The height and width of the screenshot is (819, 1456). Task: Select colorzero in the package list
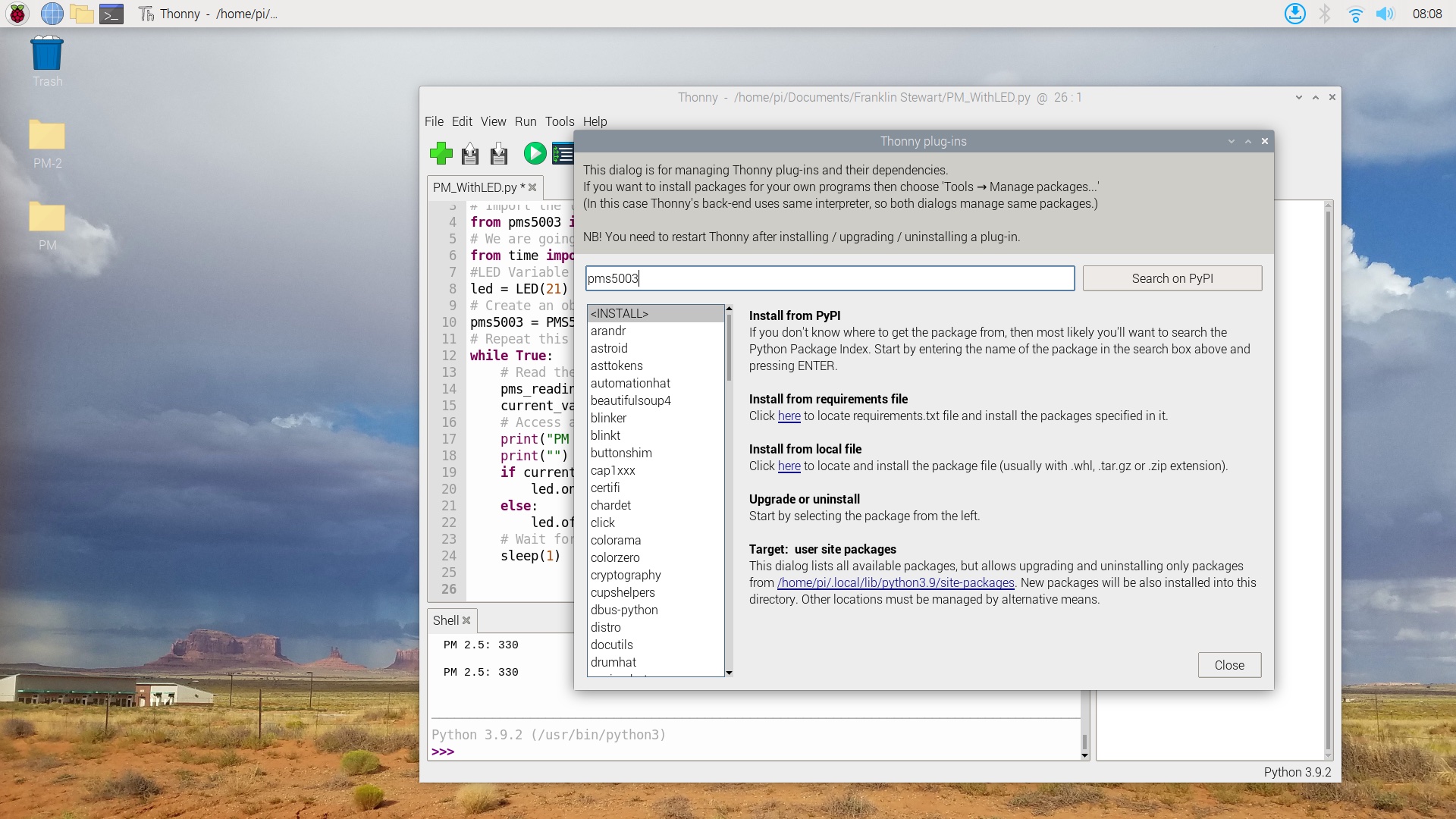click(x=656, y=557)
